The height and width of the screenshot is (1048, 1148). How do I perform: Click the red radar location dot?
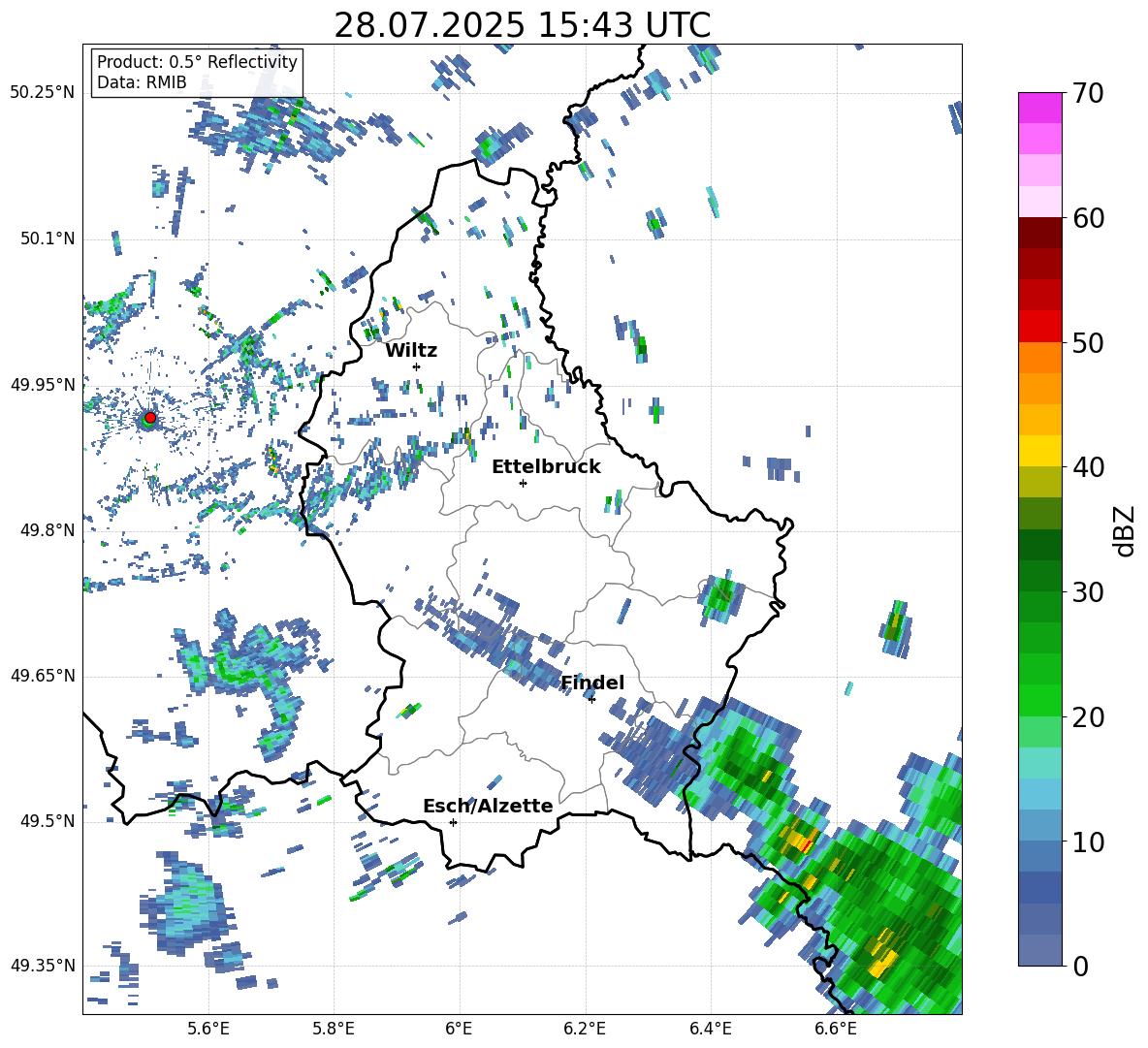point(150,418)
